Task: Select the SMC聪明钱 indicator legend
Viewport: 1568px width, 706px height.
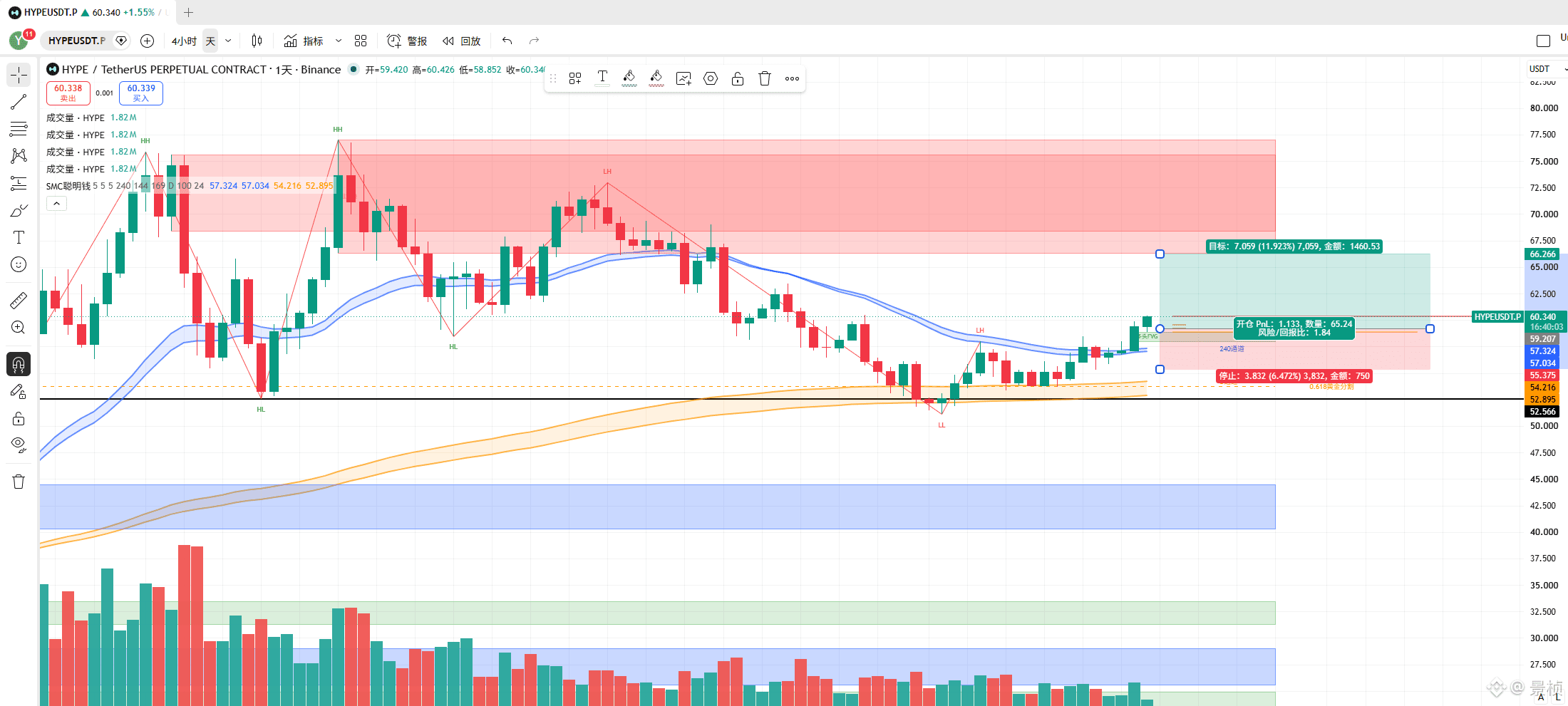Action: [x=68, y=186]
